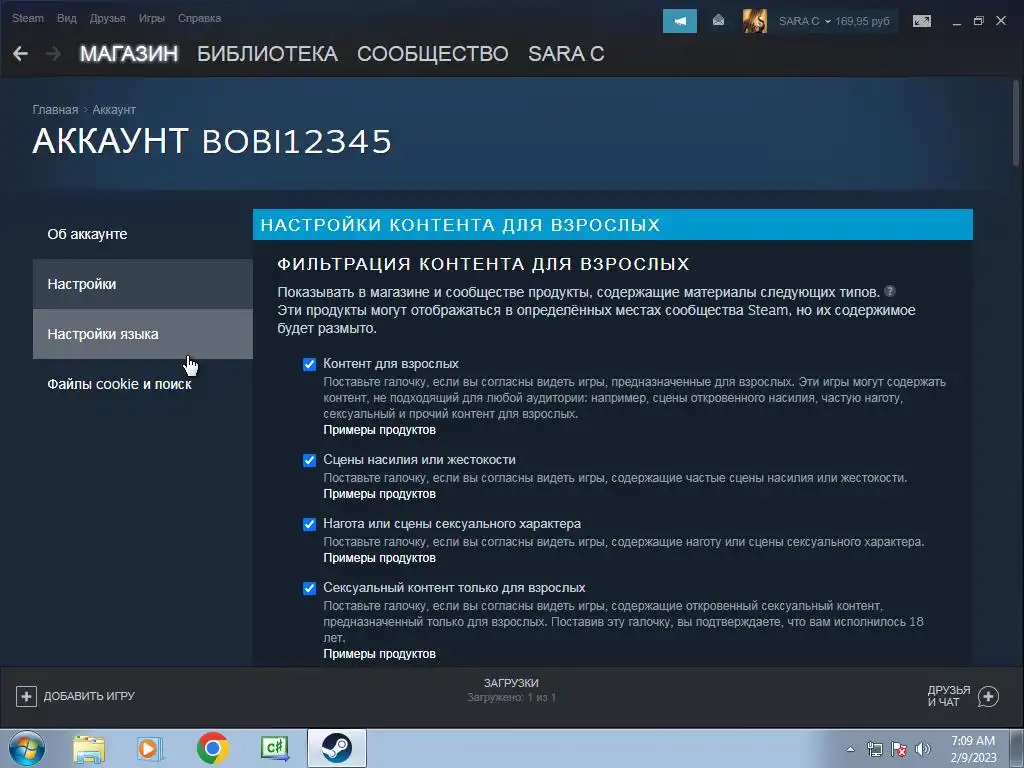Click the Загружено: 1 из 1 status
The image size is (1024, 768).
511,697
